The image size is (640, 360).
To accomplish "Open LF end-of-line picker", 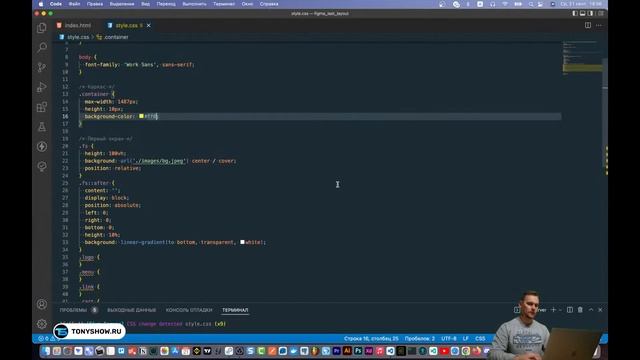I will (x=466, y=338).
